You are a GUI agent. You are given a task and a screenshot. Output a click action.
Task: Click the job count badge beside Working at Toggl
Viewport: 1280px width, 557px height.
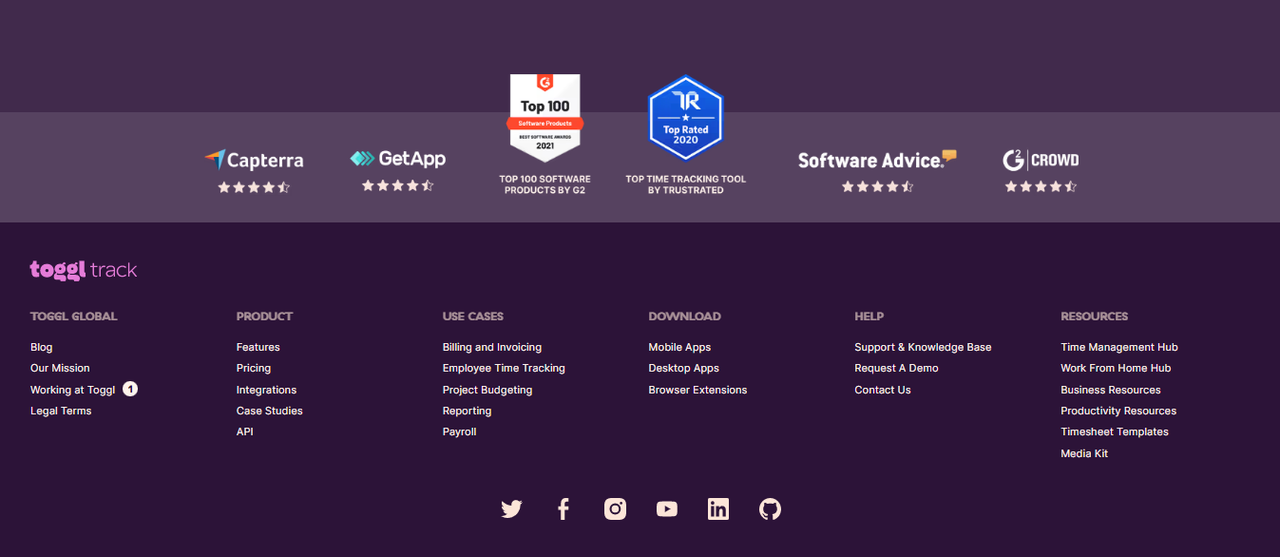pyautogui.click(x=130, y=389)
